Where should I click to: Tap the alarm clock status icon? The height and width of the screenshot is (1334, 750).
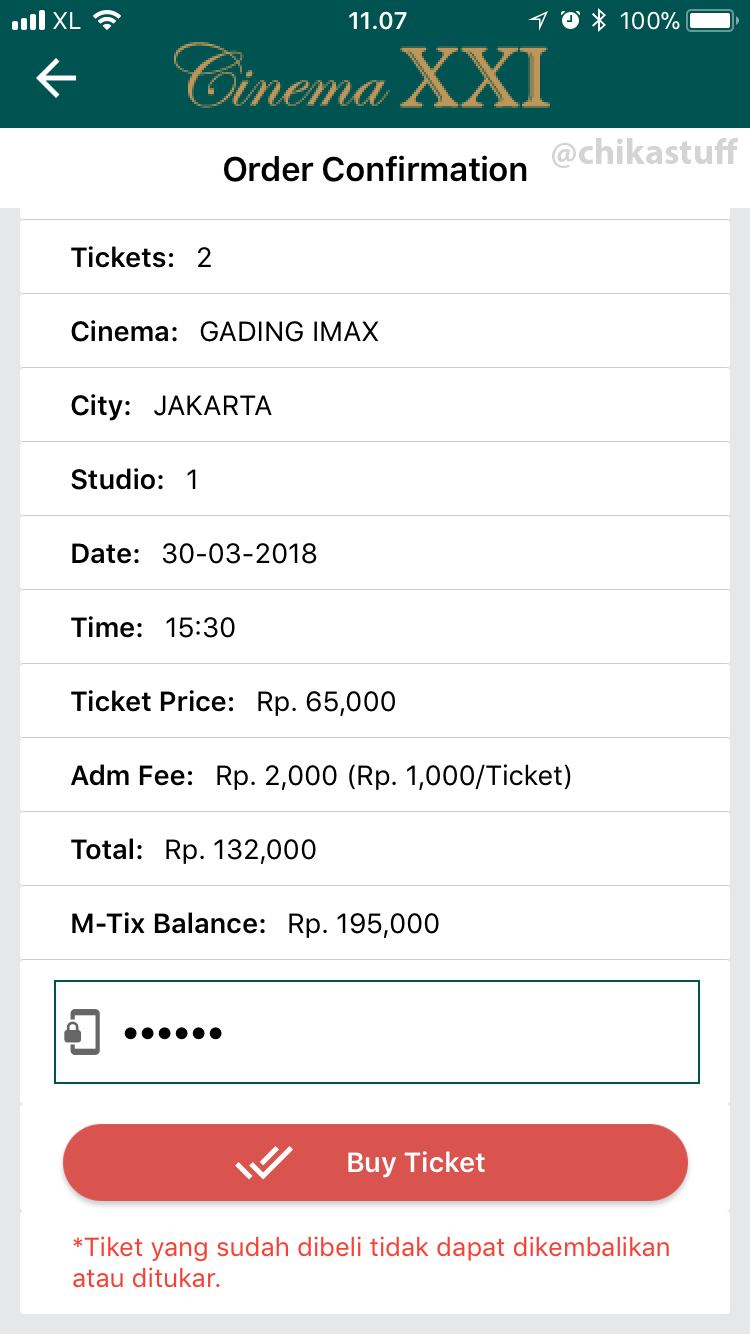click(570, 20)
